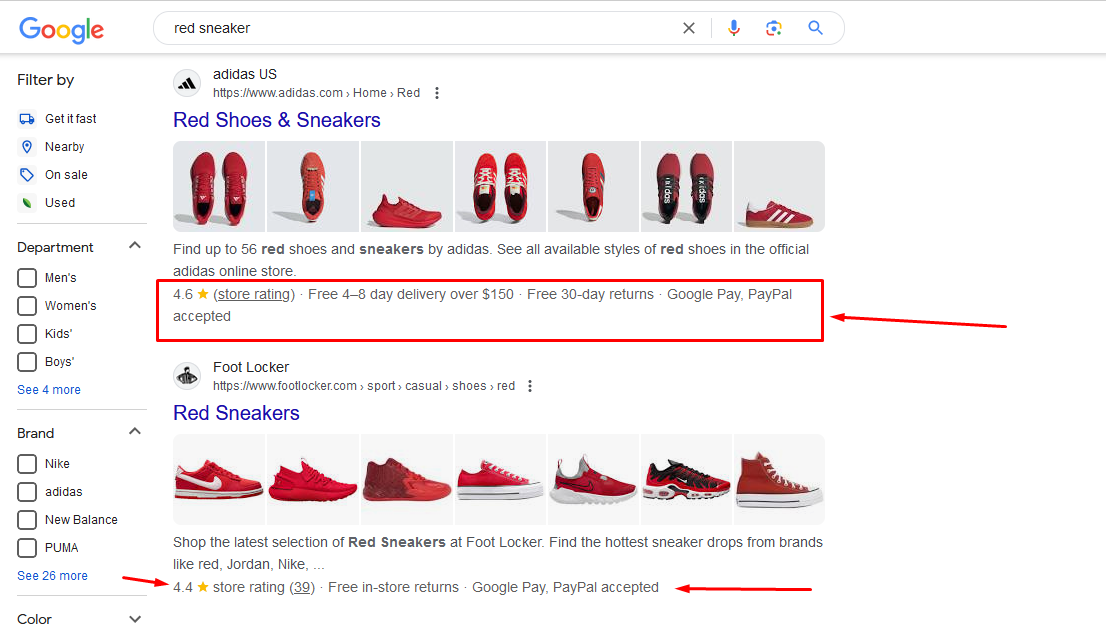This screenshot has height=625, width=1106.
Task: Check the PUMA brand checkbox
Action: [x=27, y=548]
